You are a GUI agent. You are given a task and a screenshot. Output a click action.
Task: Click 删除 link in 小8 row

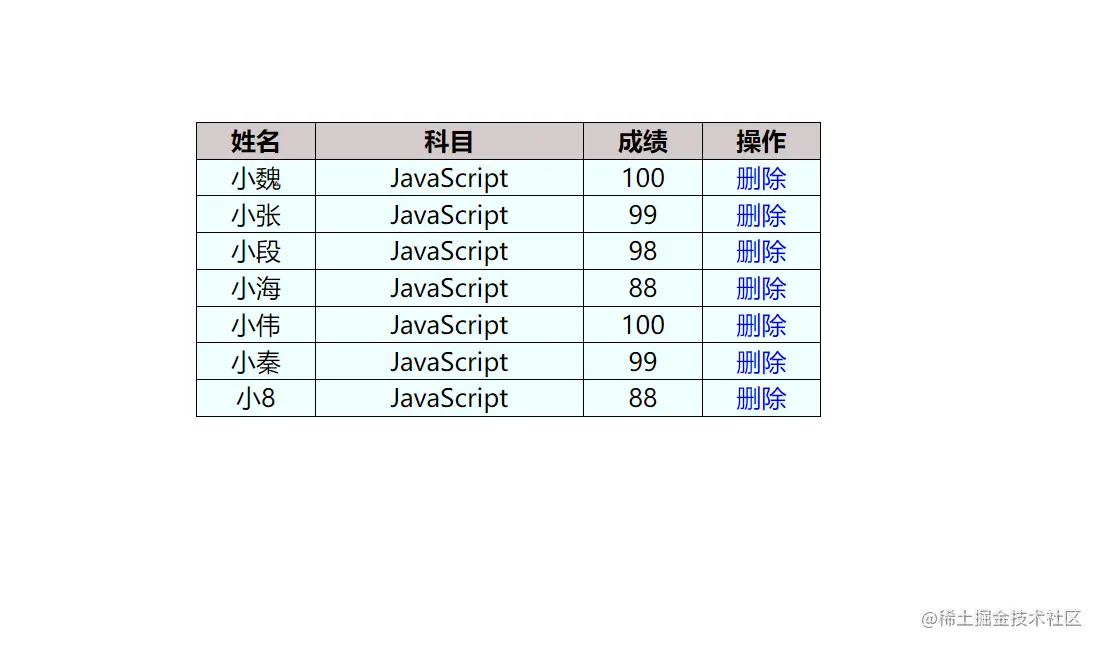761,399
